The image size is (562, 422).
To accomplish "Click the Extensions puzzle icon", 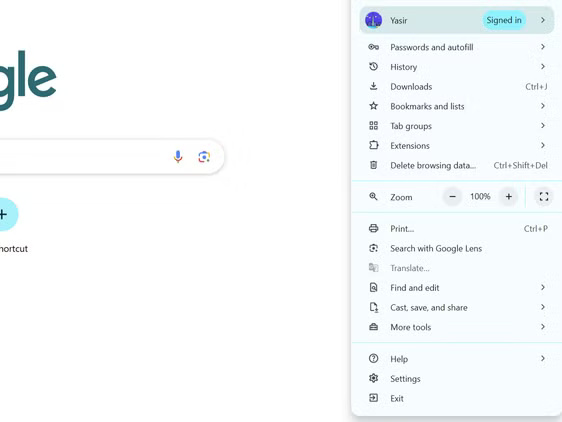I will coord(373,145).
